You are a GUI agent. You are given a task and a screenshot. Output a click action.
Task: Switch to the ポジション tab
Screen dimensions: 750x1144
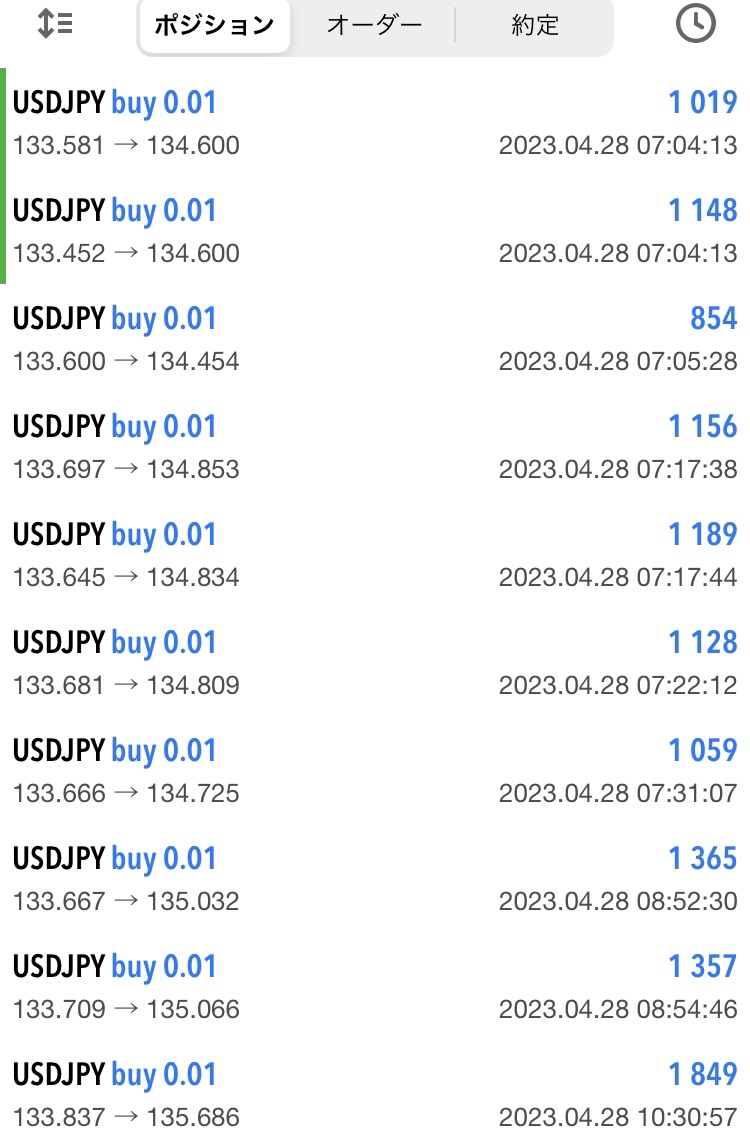[x=214, y=26]
